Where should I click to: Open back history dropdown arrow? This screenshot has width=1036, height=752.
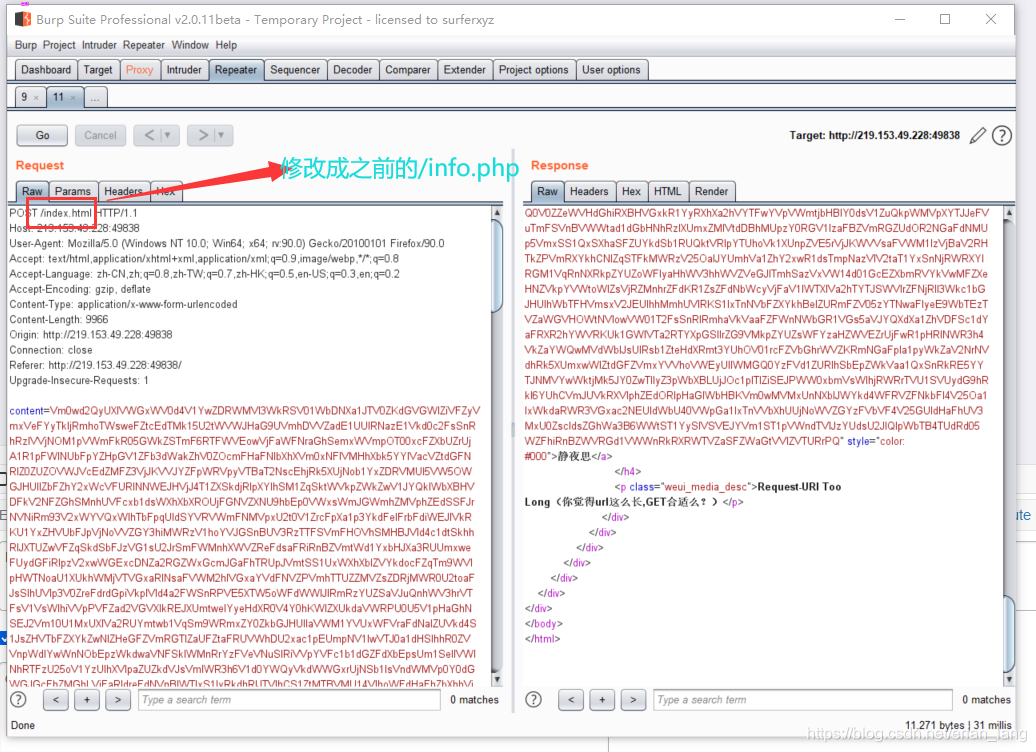168,135
